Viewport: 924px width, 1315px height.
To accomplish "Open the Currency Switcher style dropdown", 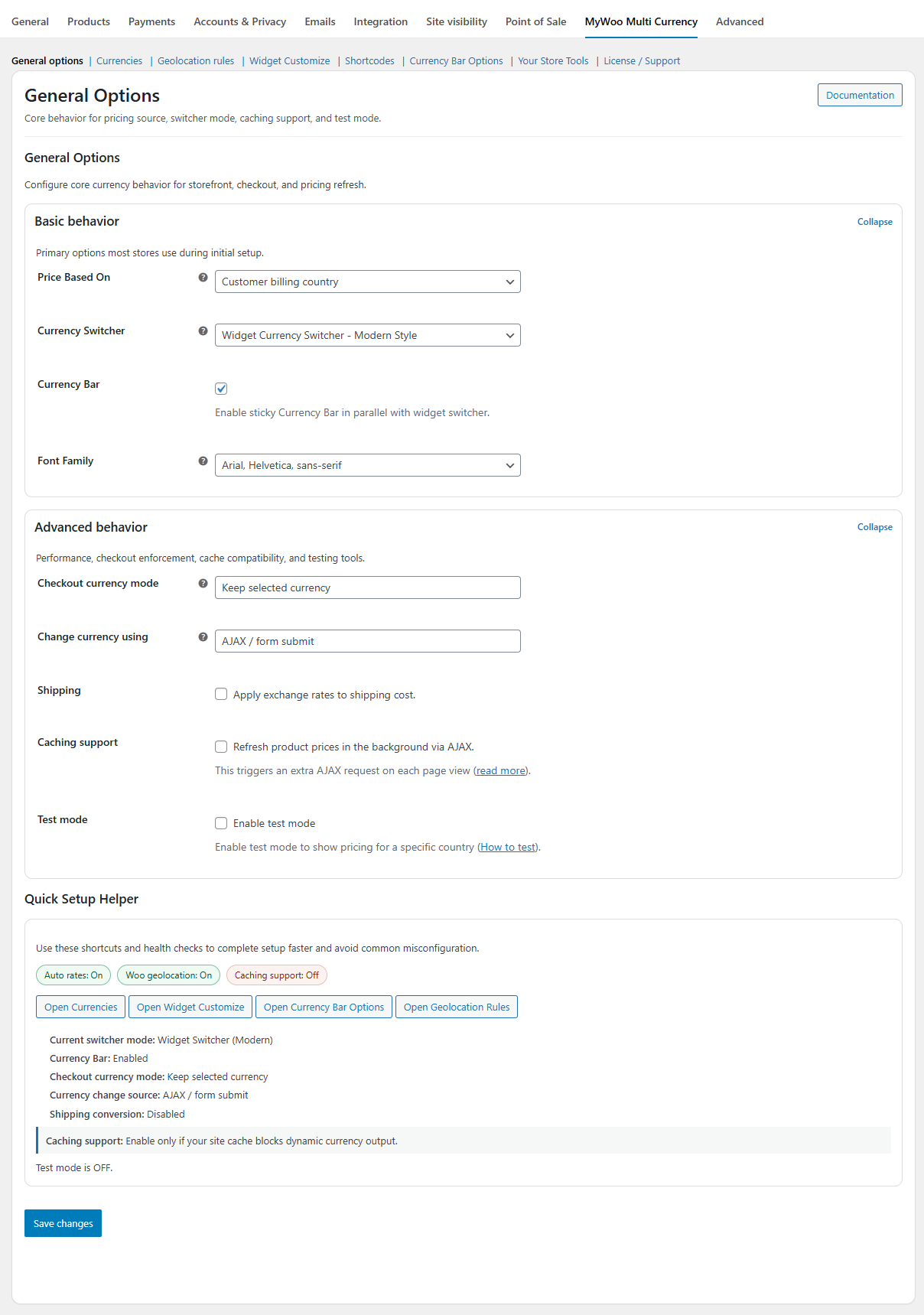I will (x=367, y=335).
